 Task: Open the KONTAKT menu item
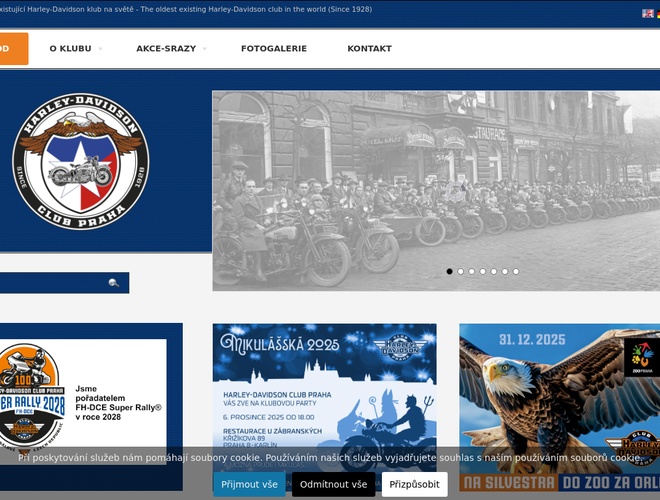(x=369, y=48)
